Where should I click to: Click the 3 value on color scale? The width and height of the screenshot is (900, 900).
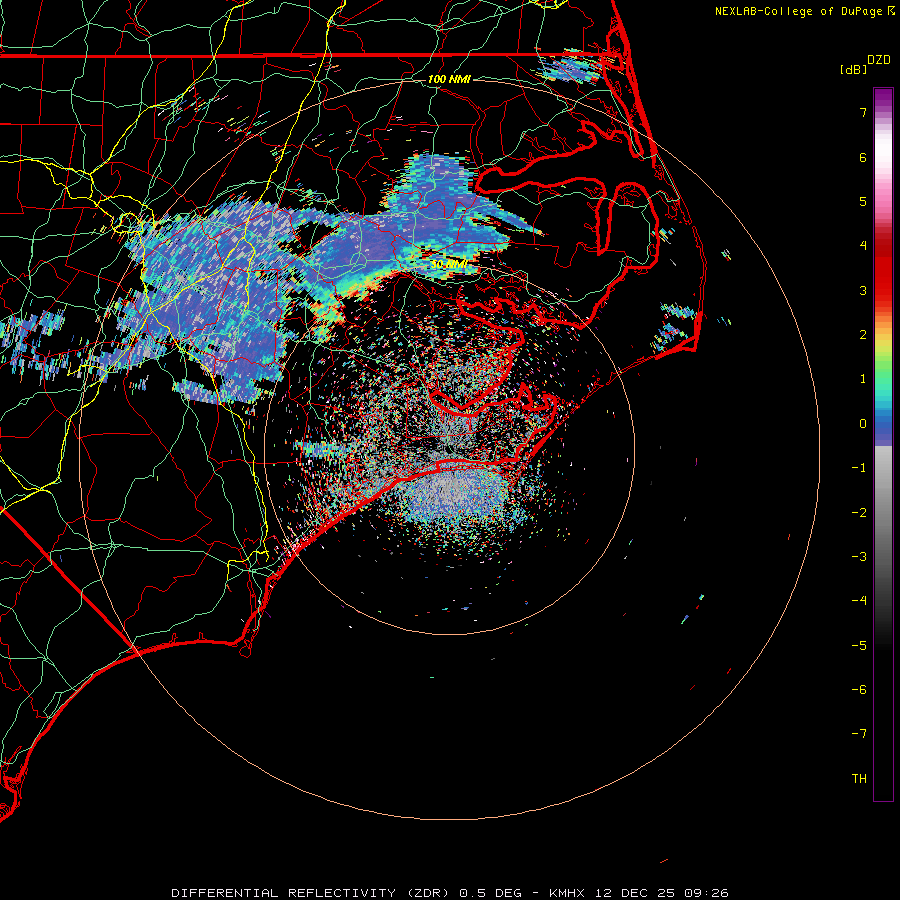(x=863, y=290)
